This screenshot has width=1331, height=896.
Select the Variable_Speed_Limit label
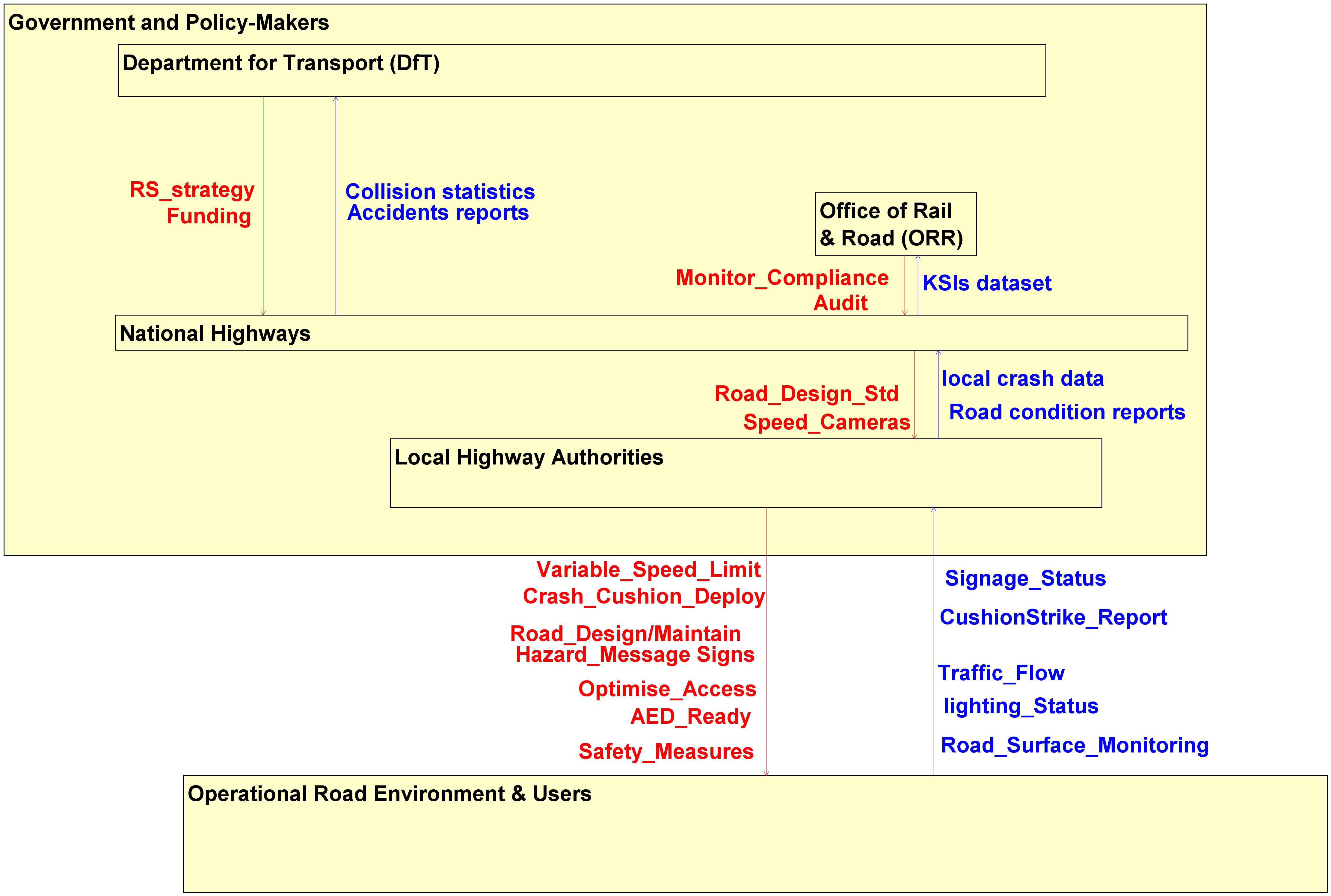[x=648, y=570]
